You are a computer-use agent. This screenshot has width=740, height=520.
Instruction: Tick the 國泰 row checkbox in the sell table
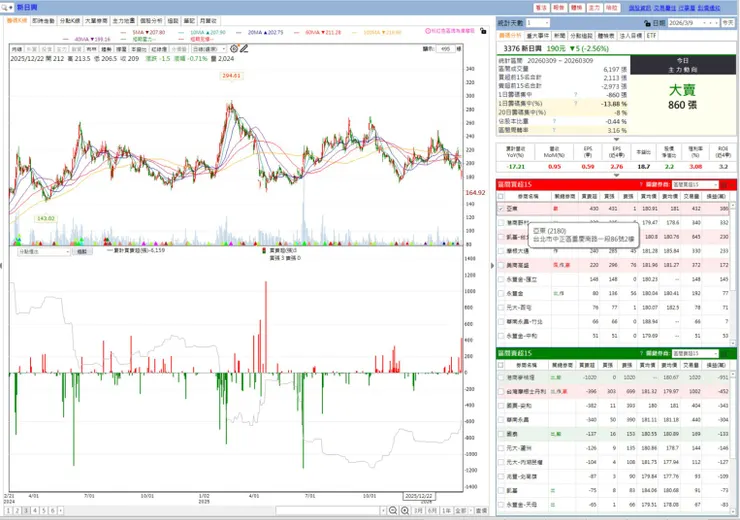tap(501, 434)
